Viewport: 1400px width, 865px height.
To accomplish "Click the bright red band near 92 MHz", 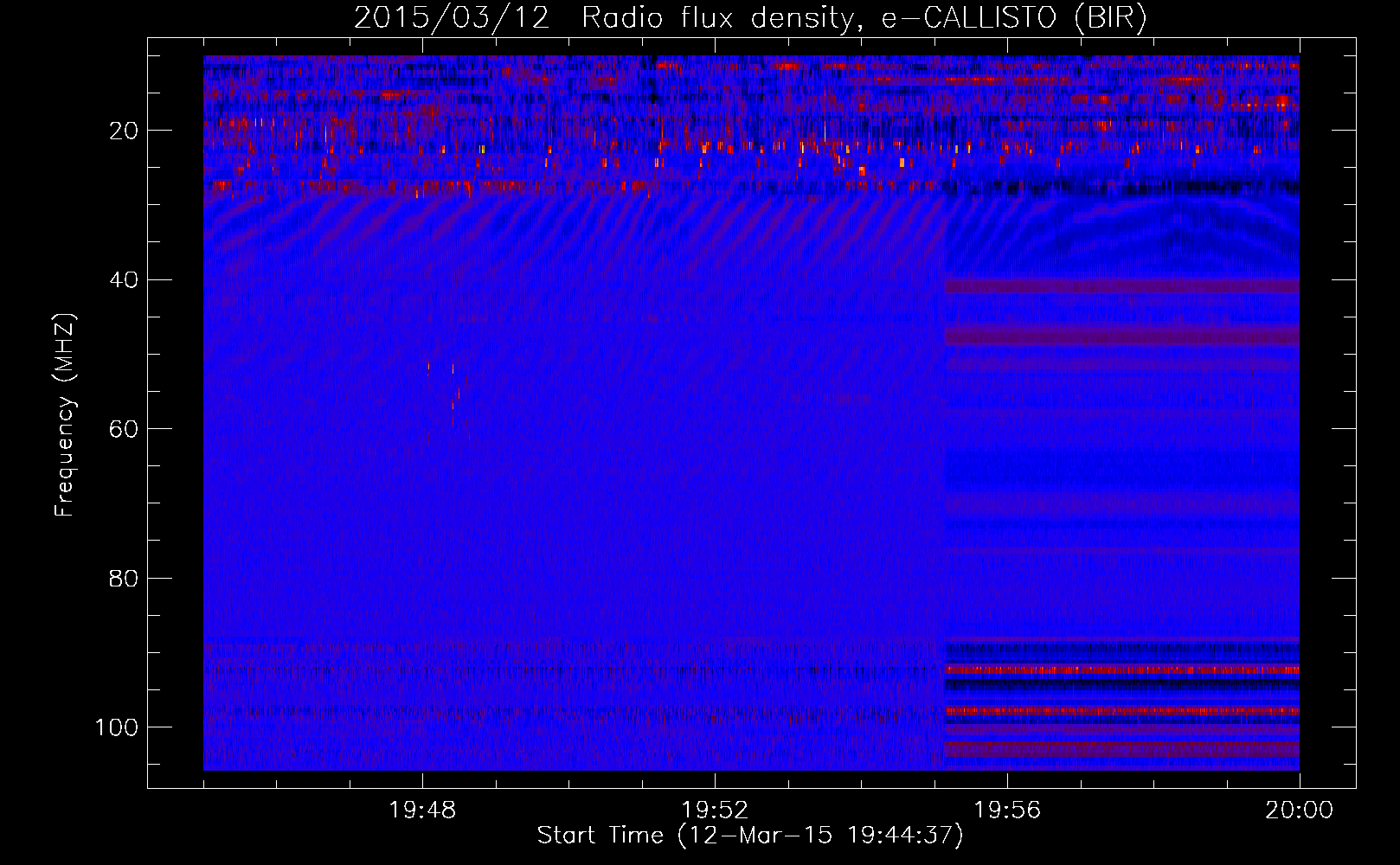I will pos(1122,670).
